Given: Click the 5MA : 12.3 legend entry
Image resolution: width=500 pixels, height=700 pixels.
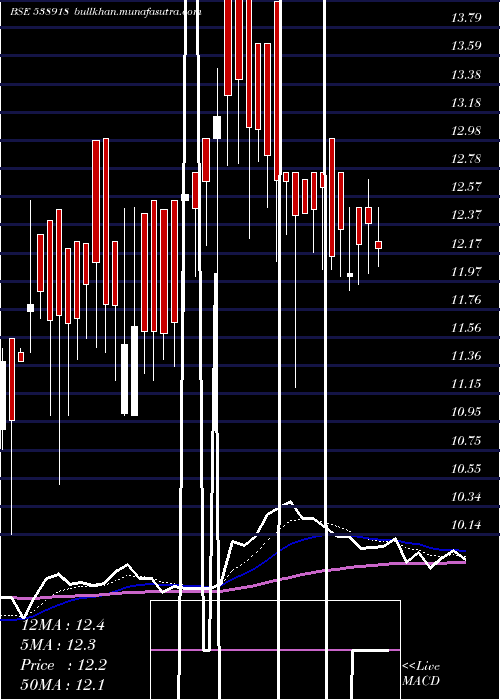Looking at the screenshot, I should pyautogui.click(x=58, y=645).
